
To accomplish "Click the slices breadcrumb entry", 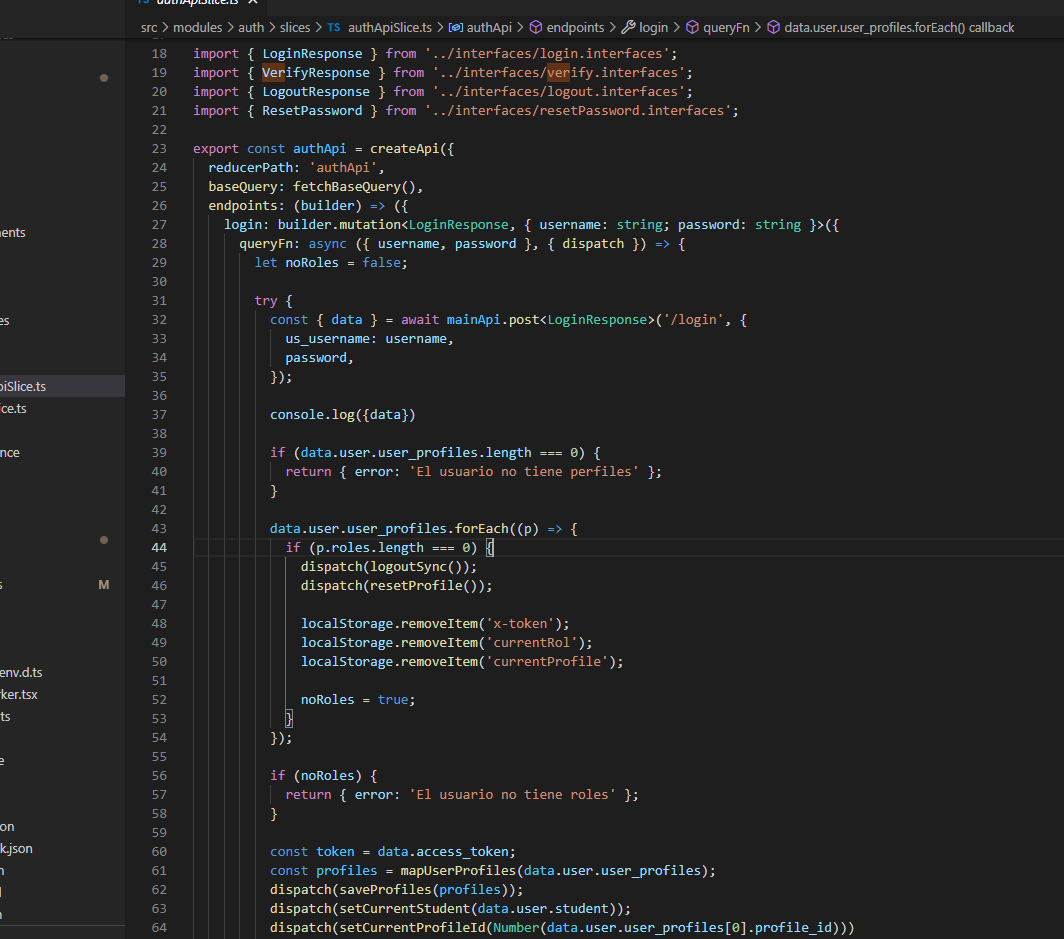I will (295, 27).
